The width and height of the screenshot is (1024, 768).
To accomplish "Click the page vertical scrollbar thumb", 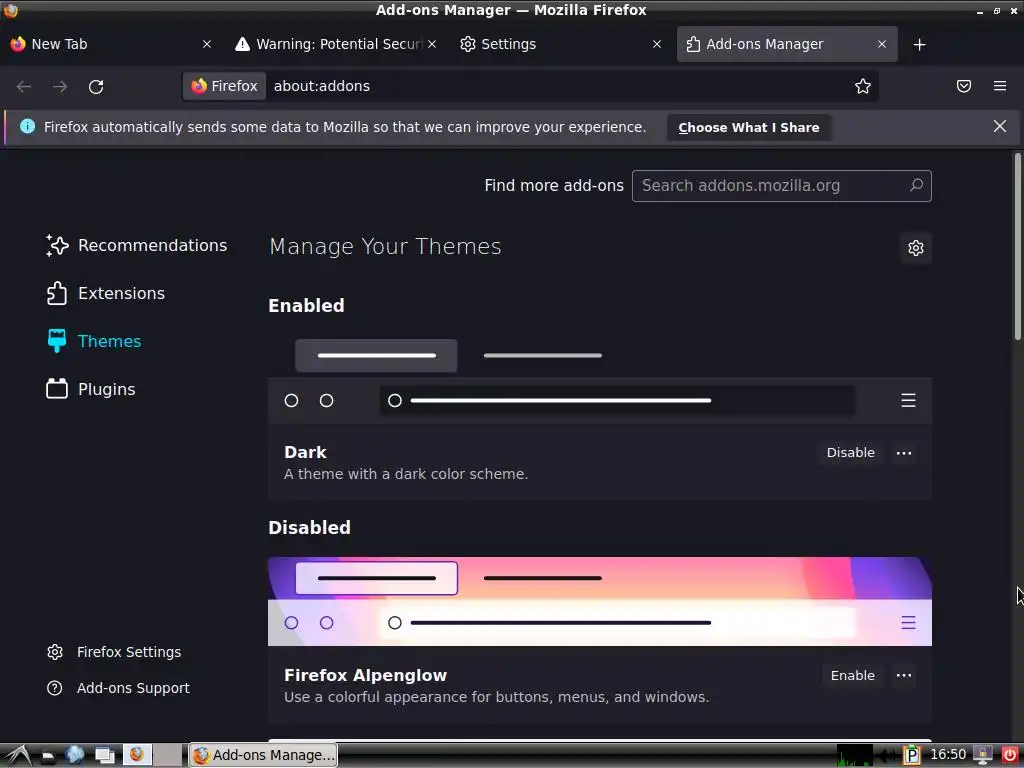I will [1017, 246].
